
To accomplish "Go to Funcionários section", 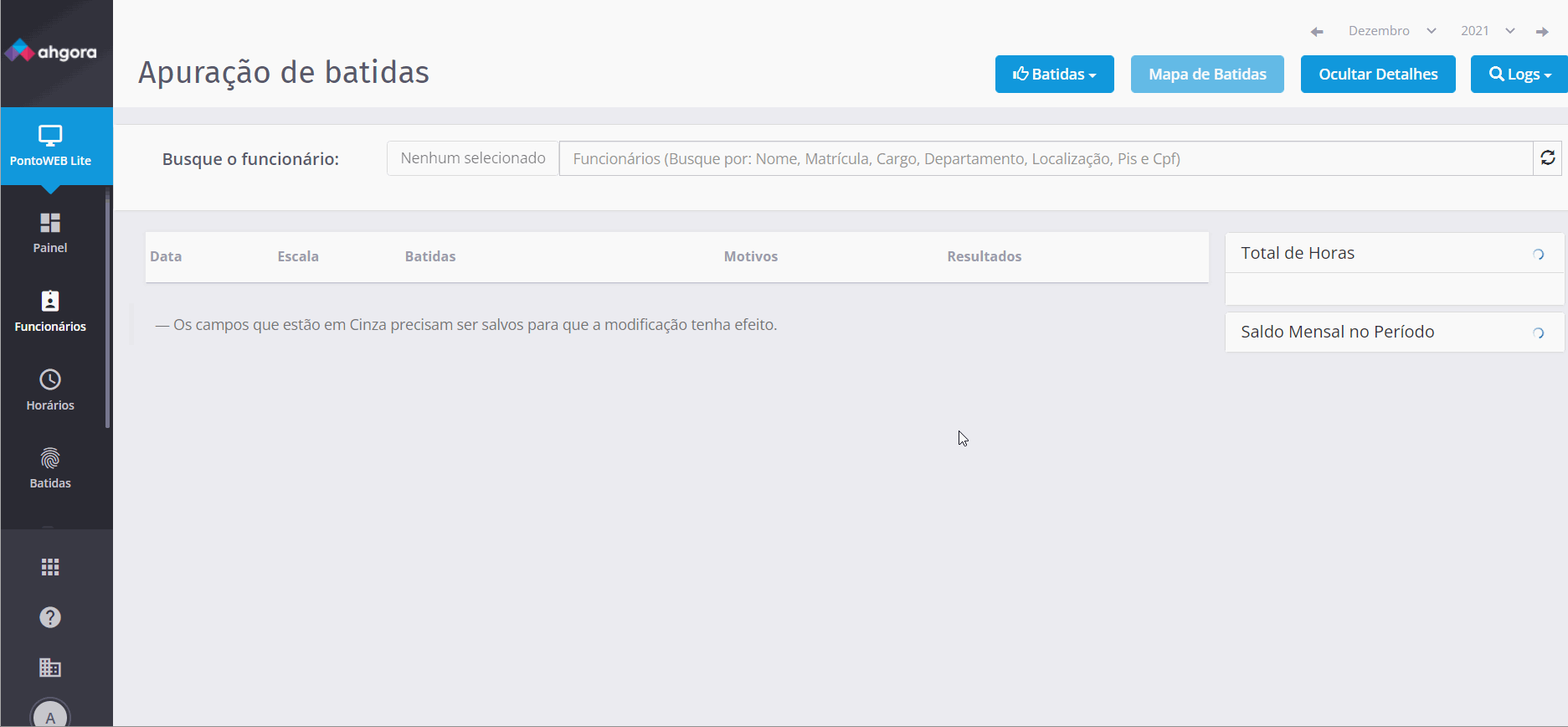I will pos(50,312).
